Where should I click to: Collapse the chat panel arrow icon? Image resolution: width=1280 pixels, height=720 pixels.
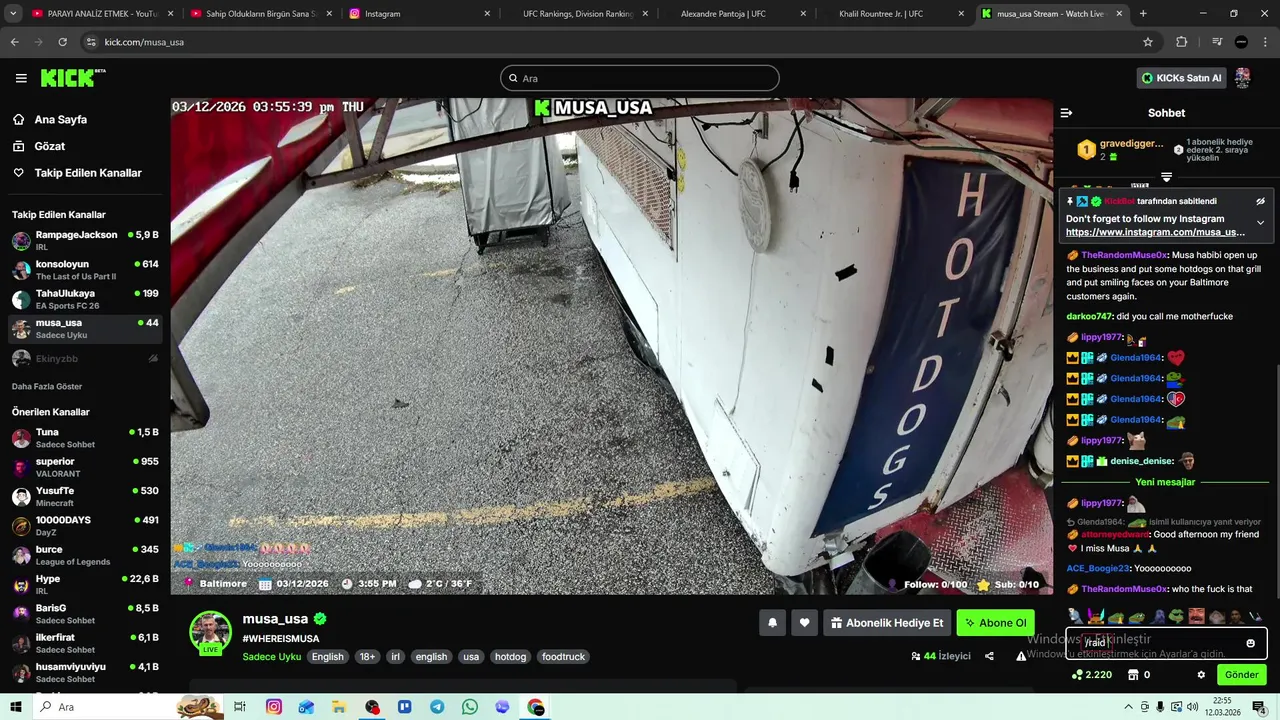click(1066, 113)
